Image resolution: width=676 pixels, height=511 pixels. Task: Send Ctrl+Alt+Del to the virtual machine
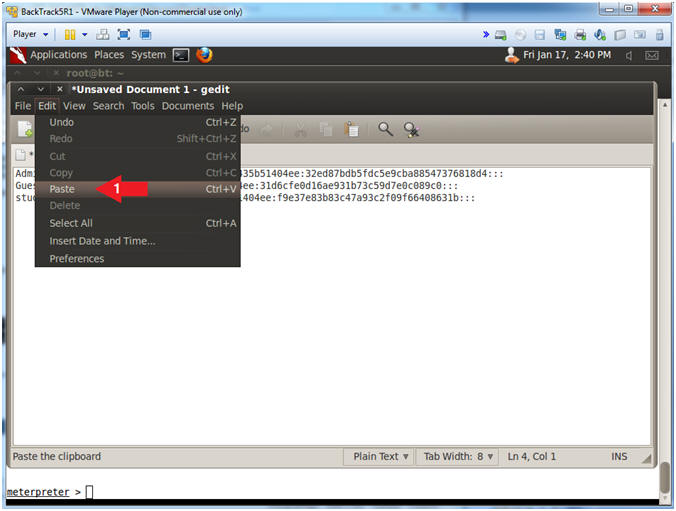103,34
